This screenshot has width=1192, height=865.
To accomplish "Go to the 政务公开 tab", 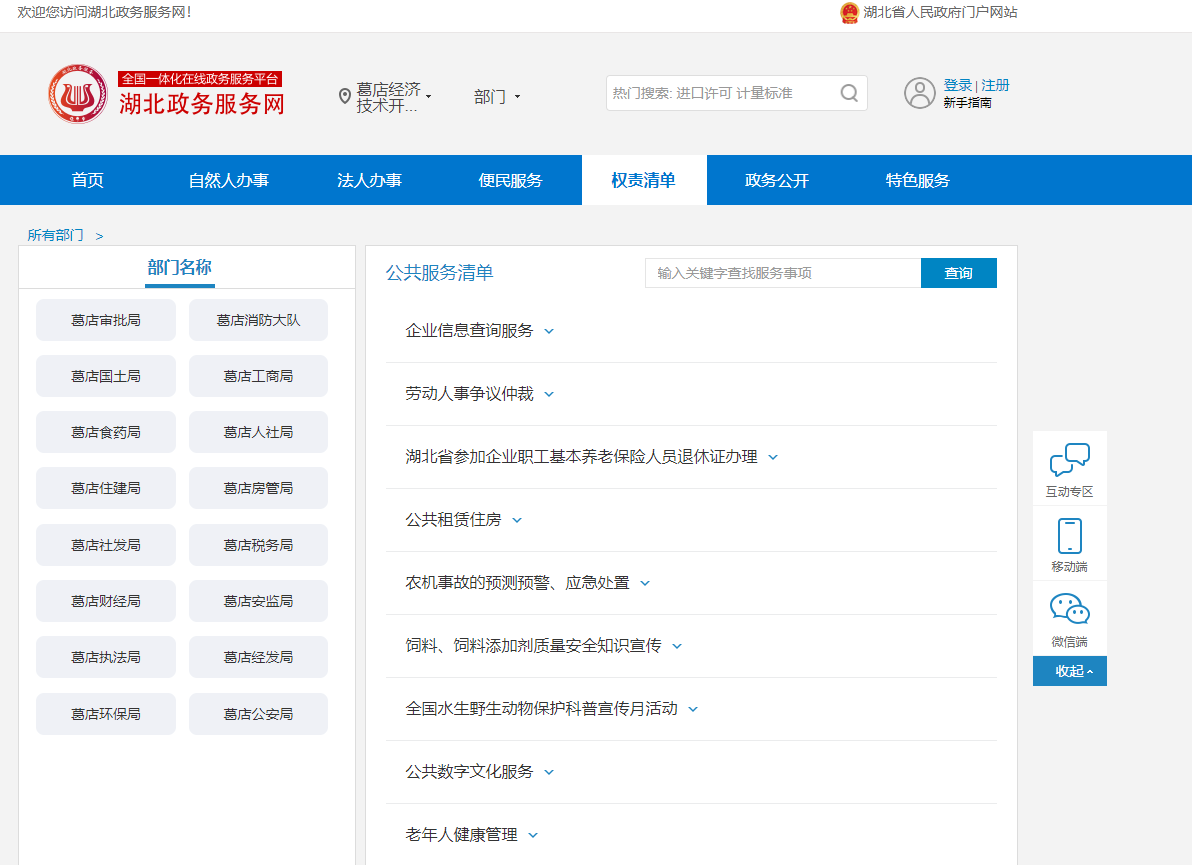I will tap(776, 181).
